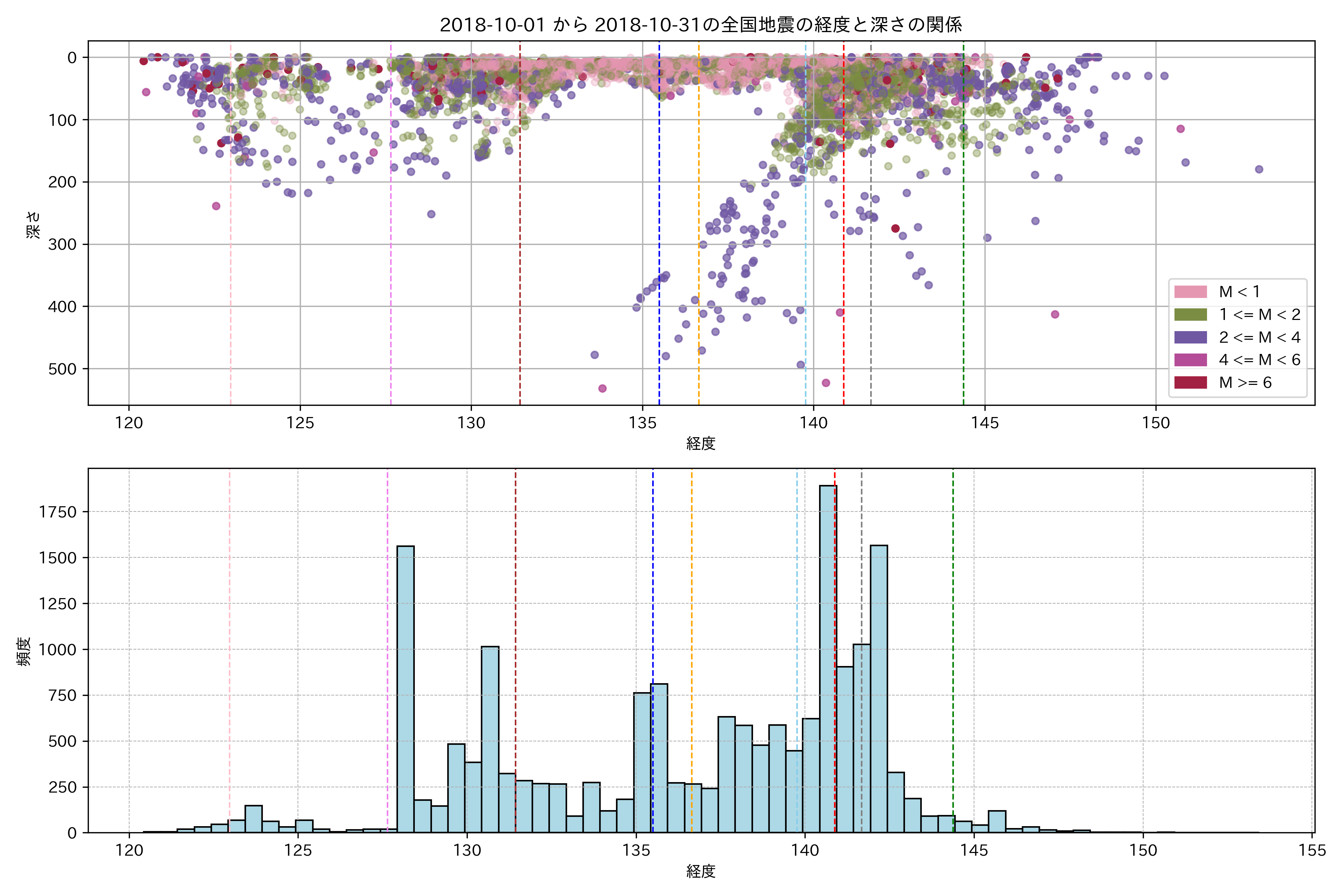Click the purple 2 <= M < 4 swatch
Viewport: 1344px width, 896px height.
click(x=1190, y=337)
